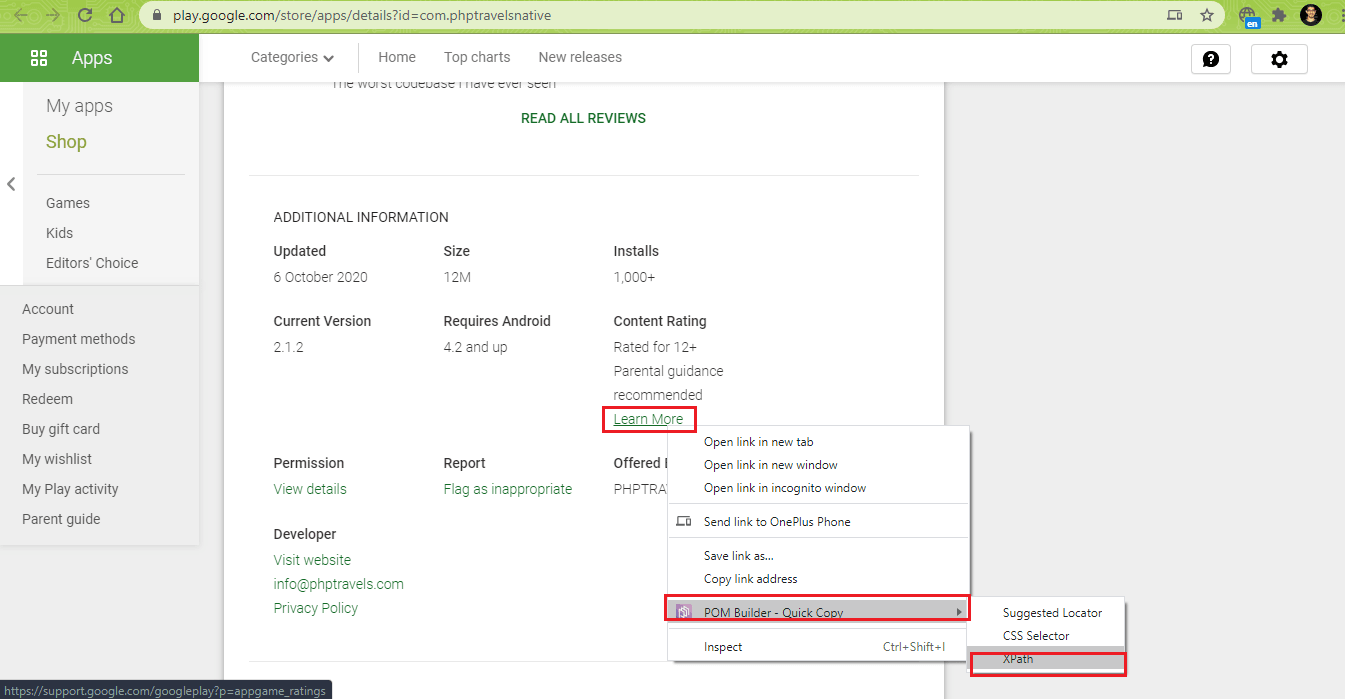Open the Play Store settings gear
Viewport: 1345px width, 699px height.
(x=1278, y=59)
